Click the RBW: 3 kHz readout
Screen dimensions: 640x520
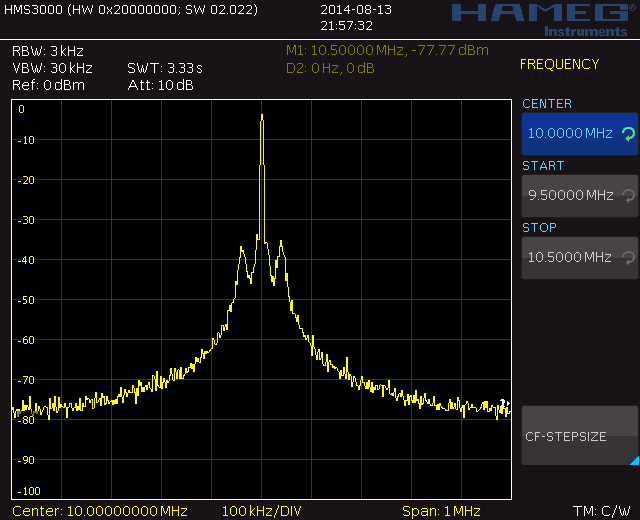coord(48,51)
